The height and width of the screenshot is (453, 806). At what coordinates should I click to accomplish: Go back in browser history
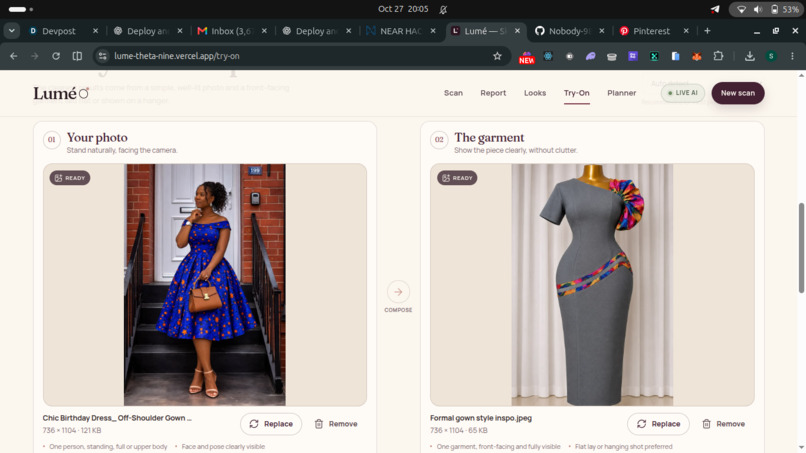pyautogui.click(x=14, y=56)
